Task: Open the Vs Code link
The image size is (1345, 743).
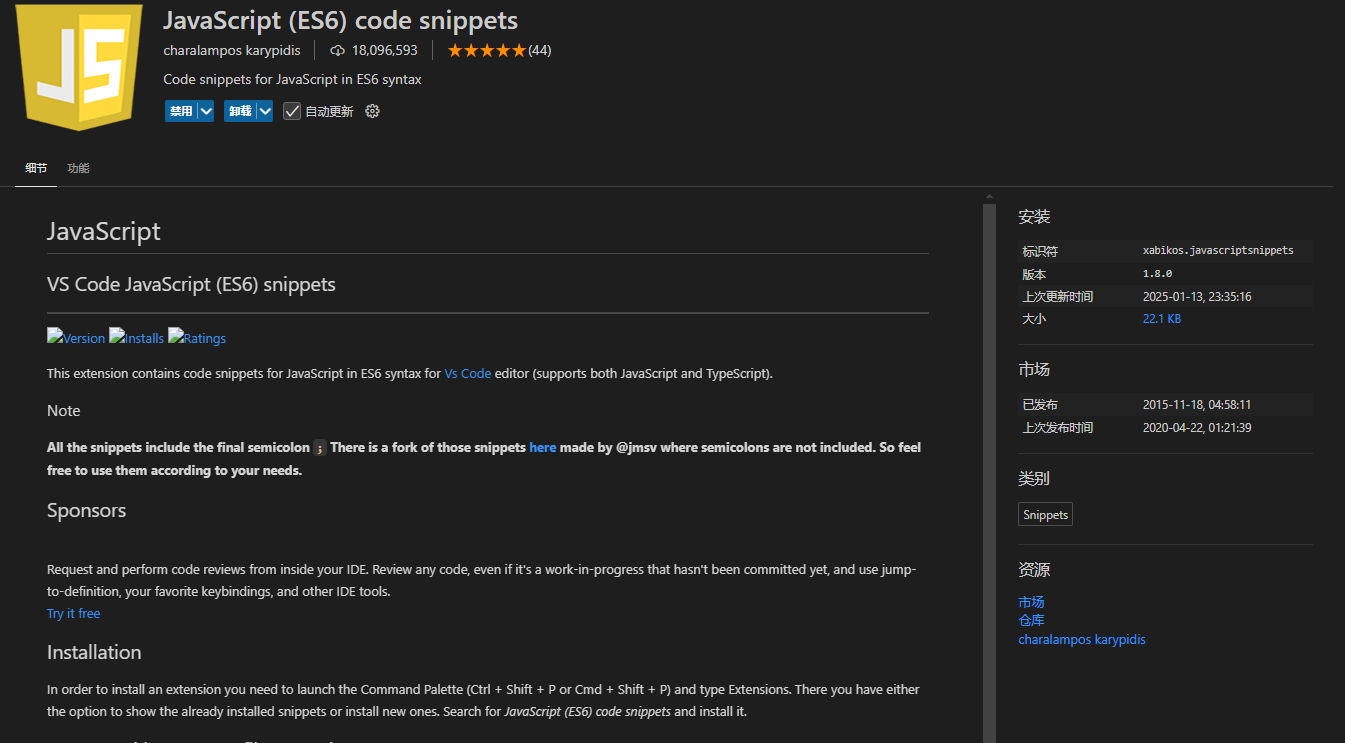Action: (468, 373)
